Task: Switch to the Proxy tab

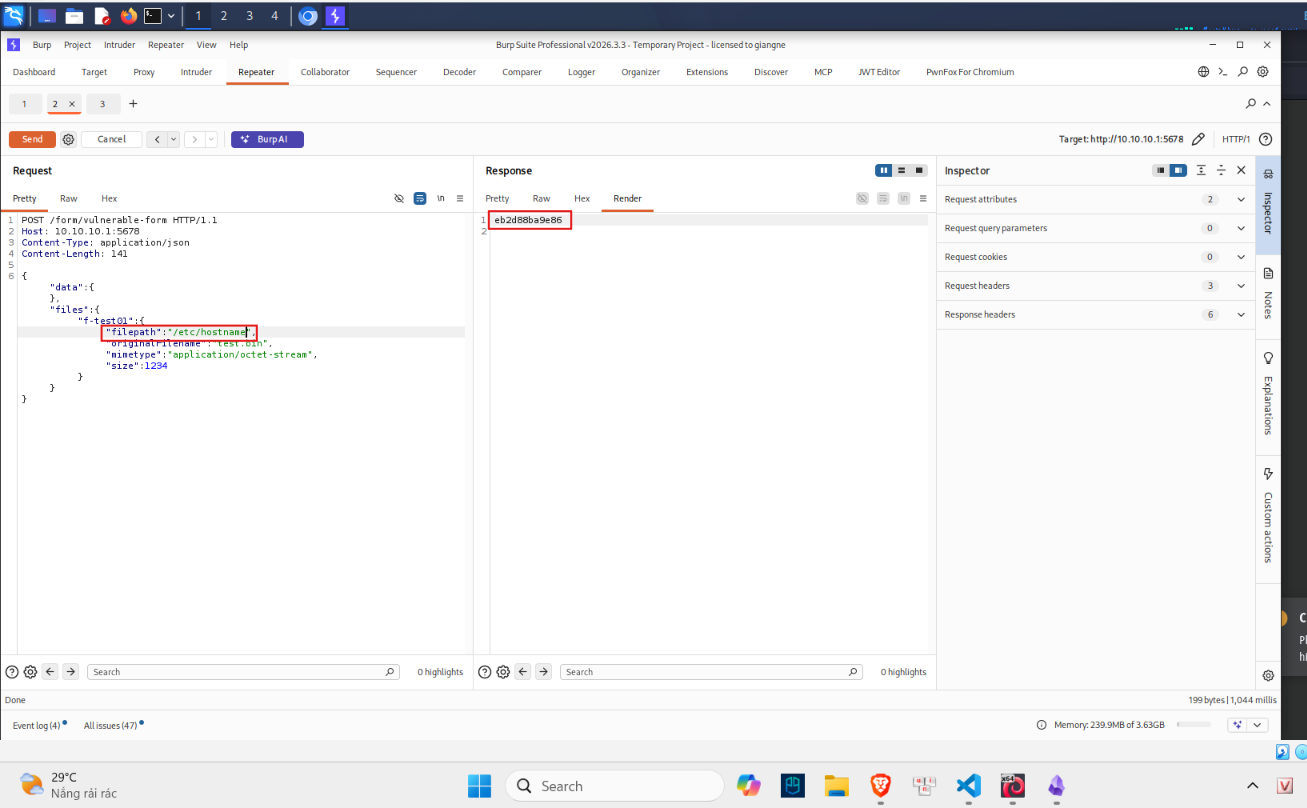Action: pos(144,72)
